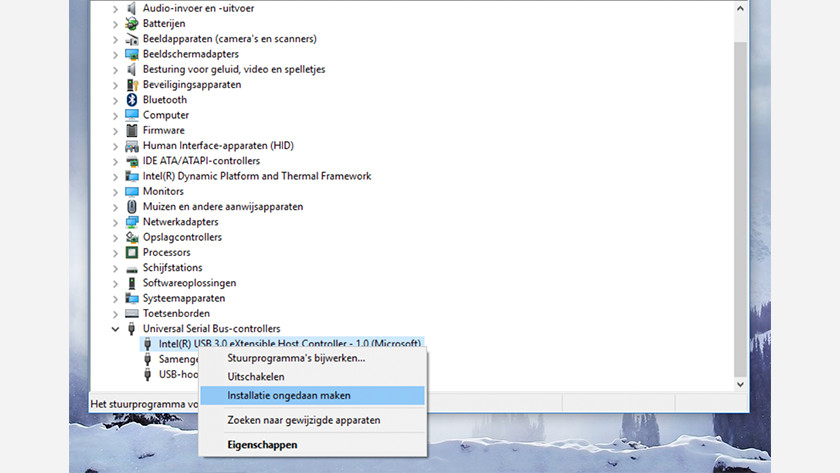The image size is (840, 473).
Task: Click the Beveiligingsapparaten security icon
Action: 132,85
